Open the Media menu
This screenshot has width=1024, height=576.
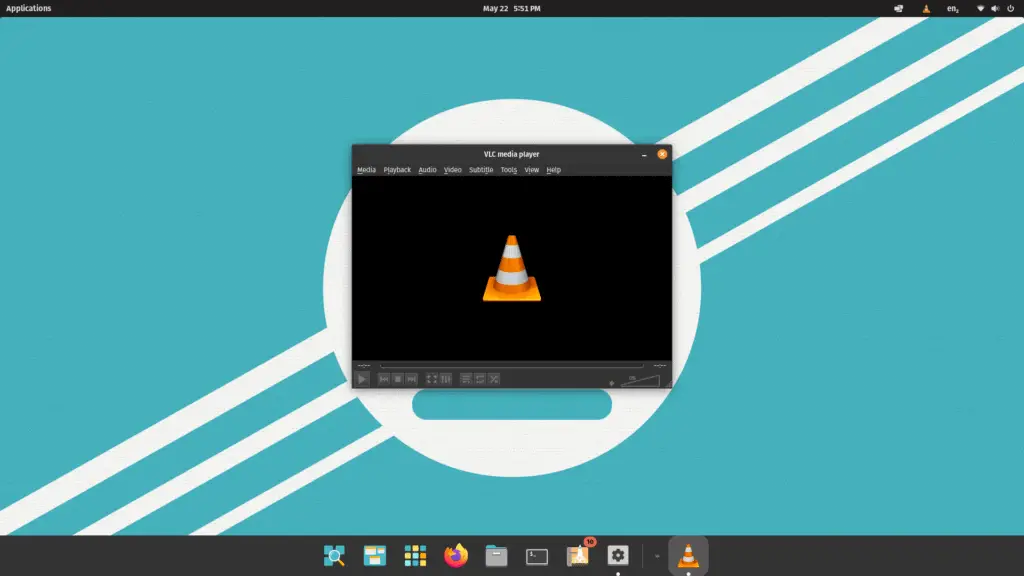(366, 170)
